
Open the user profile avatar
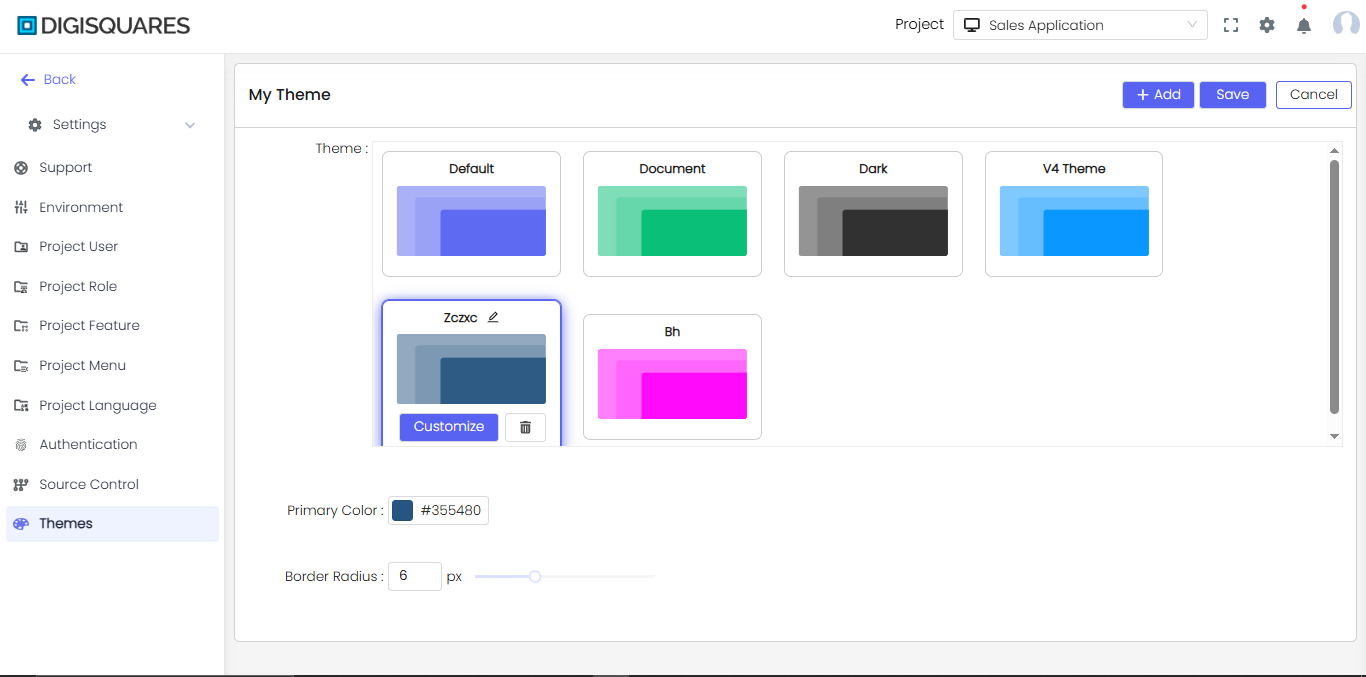click(1346, 25)
